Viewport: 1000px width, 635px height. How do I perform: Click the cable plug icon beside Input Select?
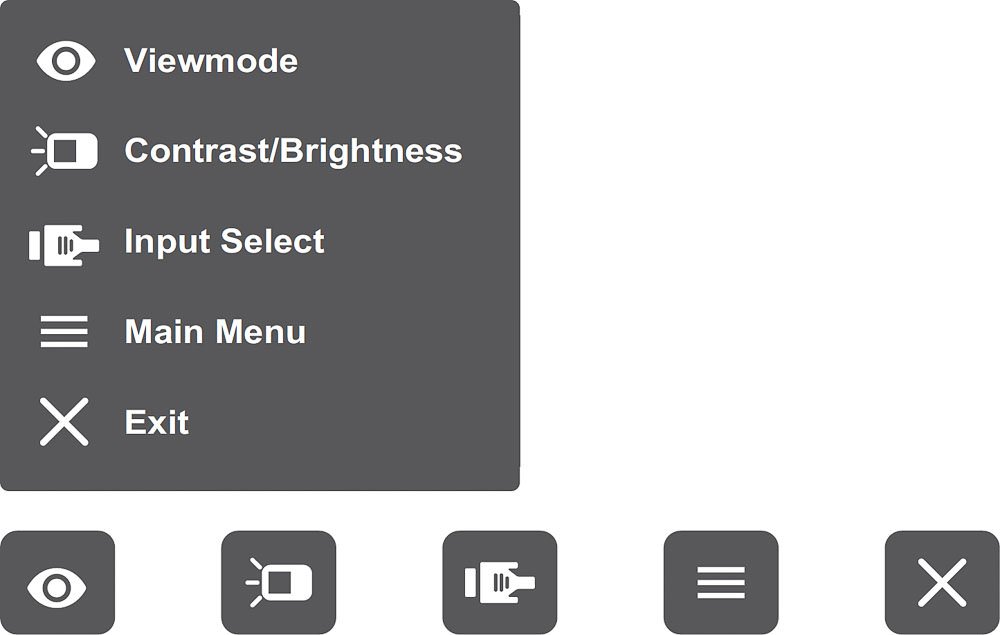pyautogui.click(x=64, y=245)
